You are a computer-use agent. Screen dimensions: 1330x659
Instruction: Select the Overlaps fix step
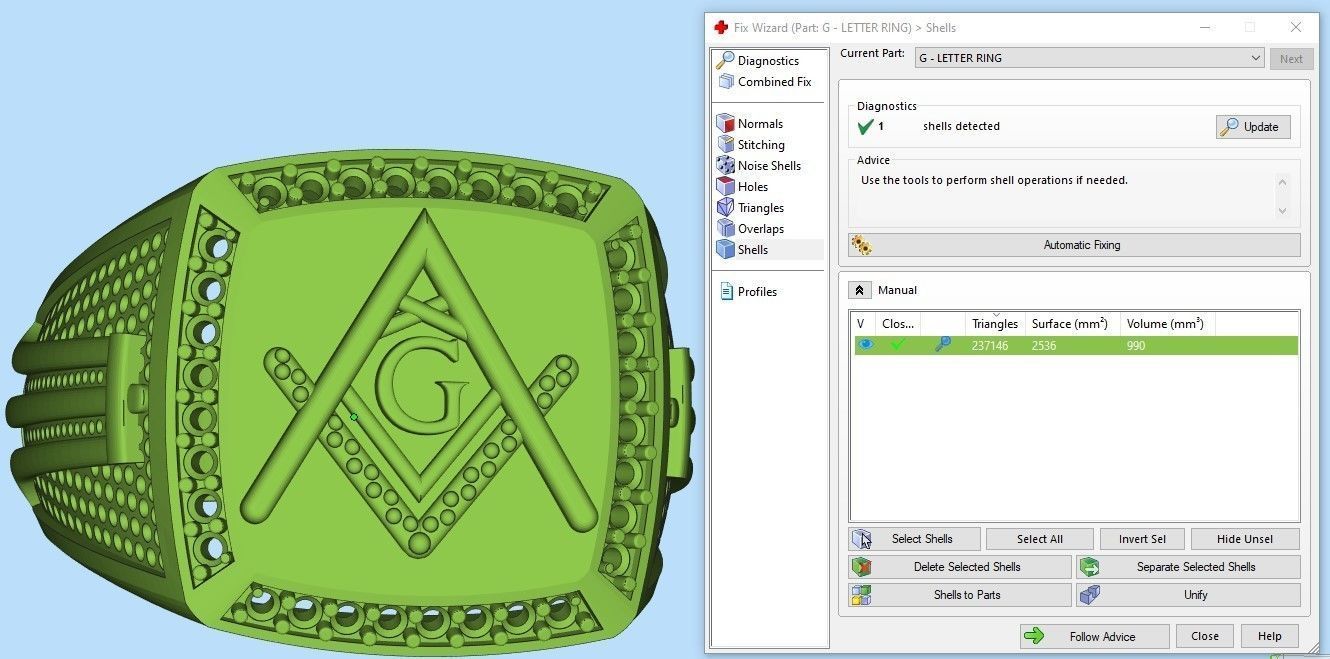751,229
